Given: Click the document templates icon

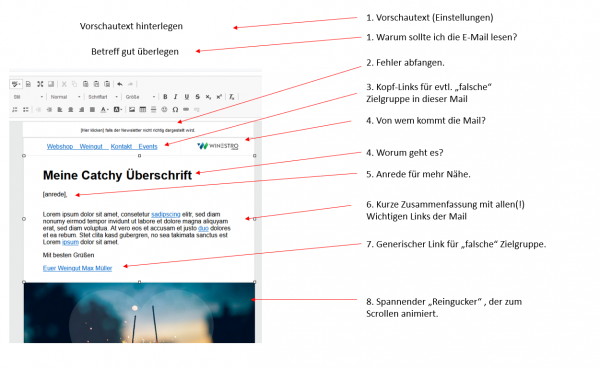Looking at the screenshot, I should point(28,84).
